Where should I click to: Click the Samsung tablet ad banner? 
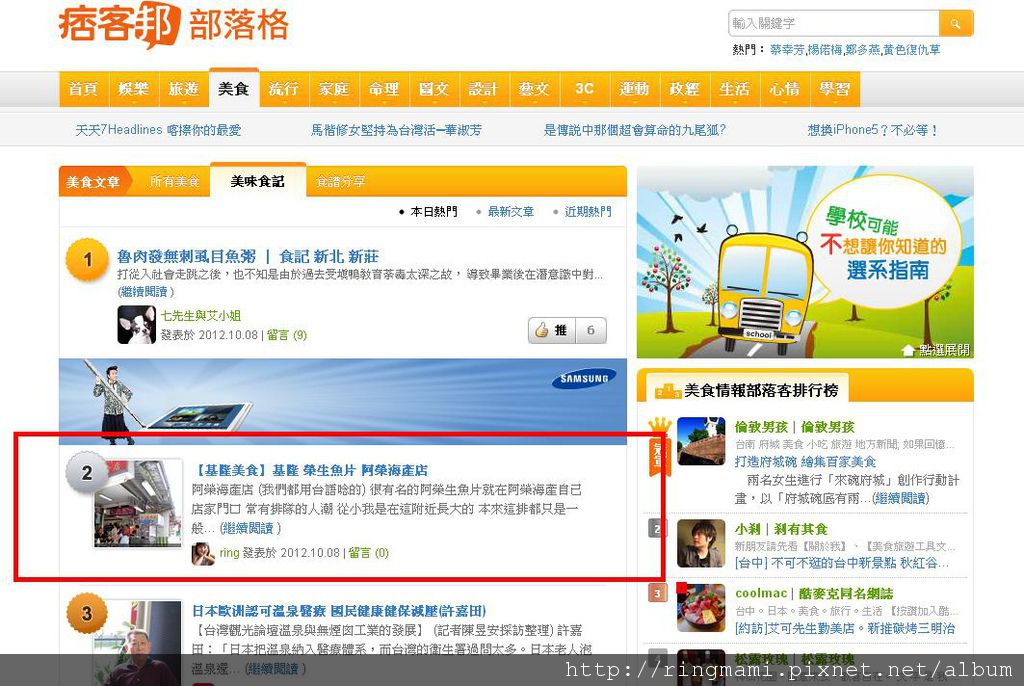343,402
